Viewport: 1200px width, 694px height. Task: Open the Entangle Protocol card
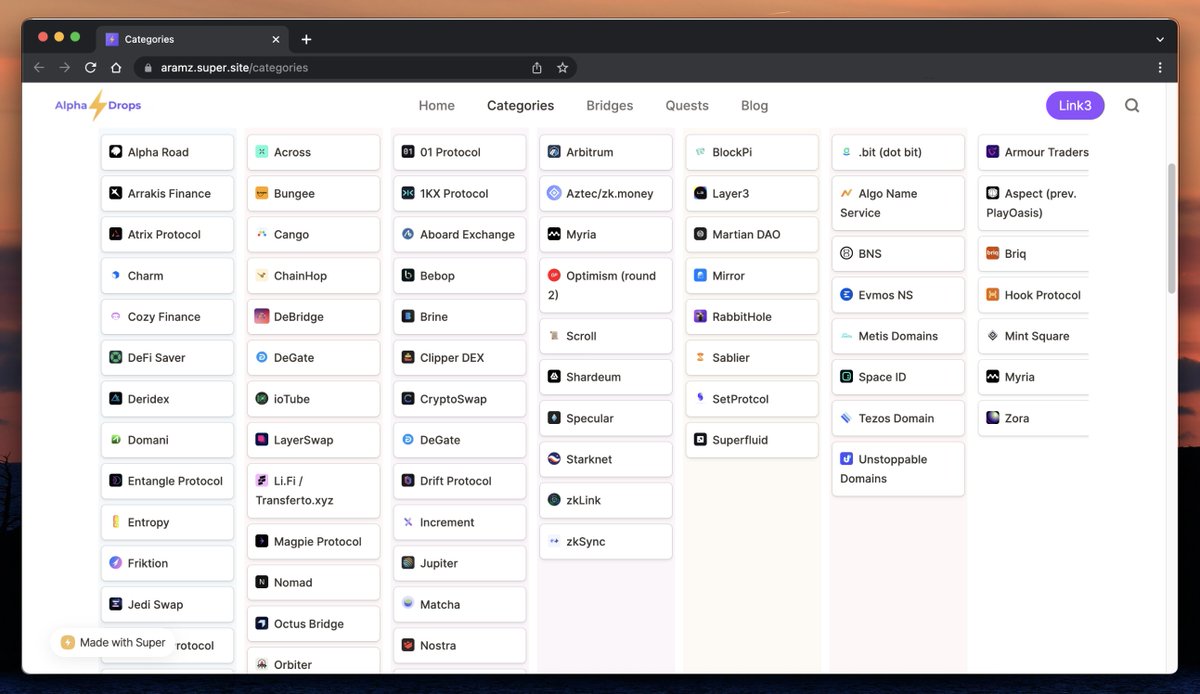pos(167,481)
